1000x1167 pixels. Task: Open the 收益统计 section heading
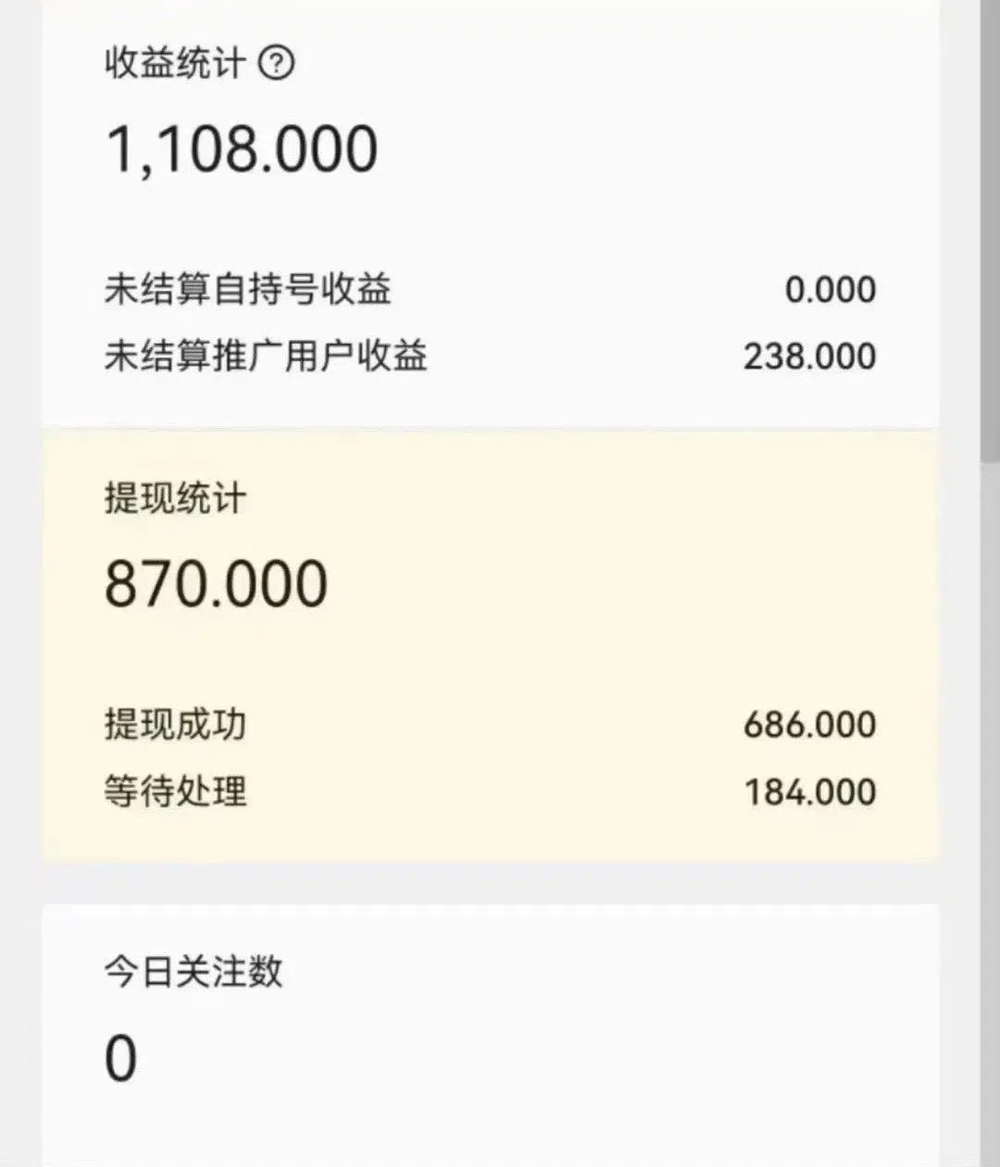[175, 63]
